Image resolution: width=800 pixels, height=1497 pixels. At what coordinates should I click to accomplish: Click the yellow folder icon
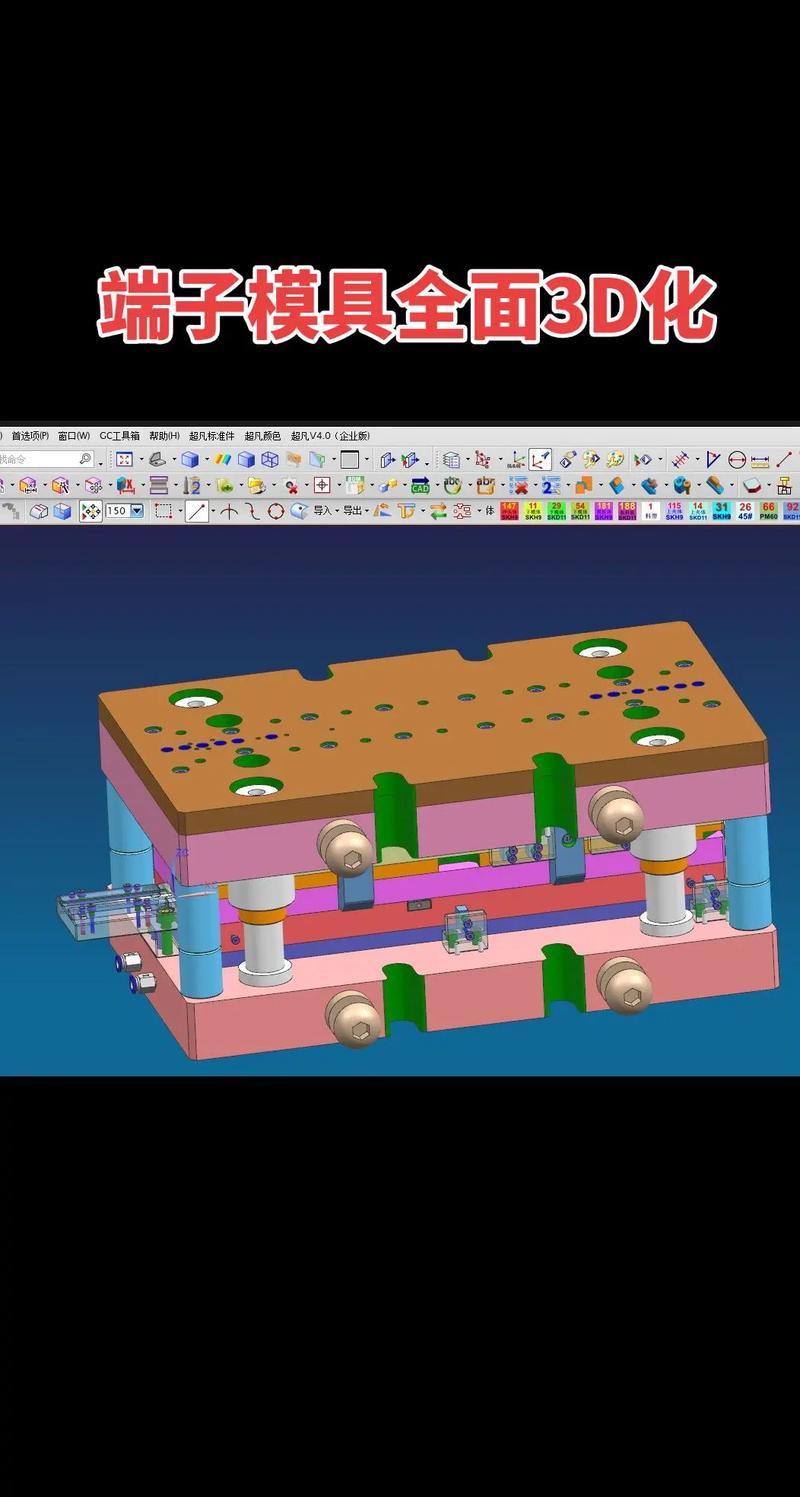point(256,485)
